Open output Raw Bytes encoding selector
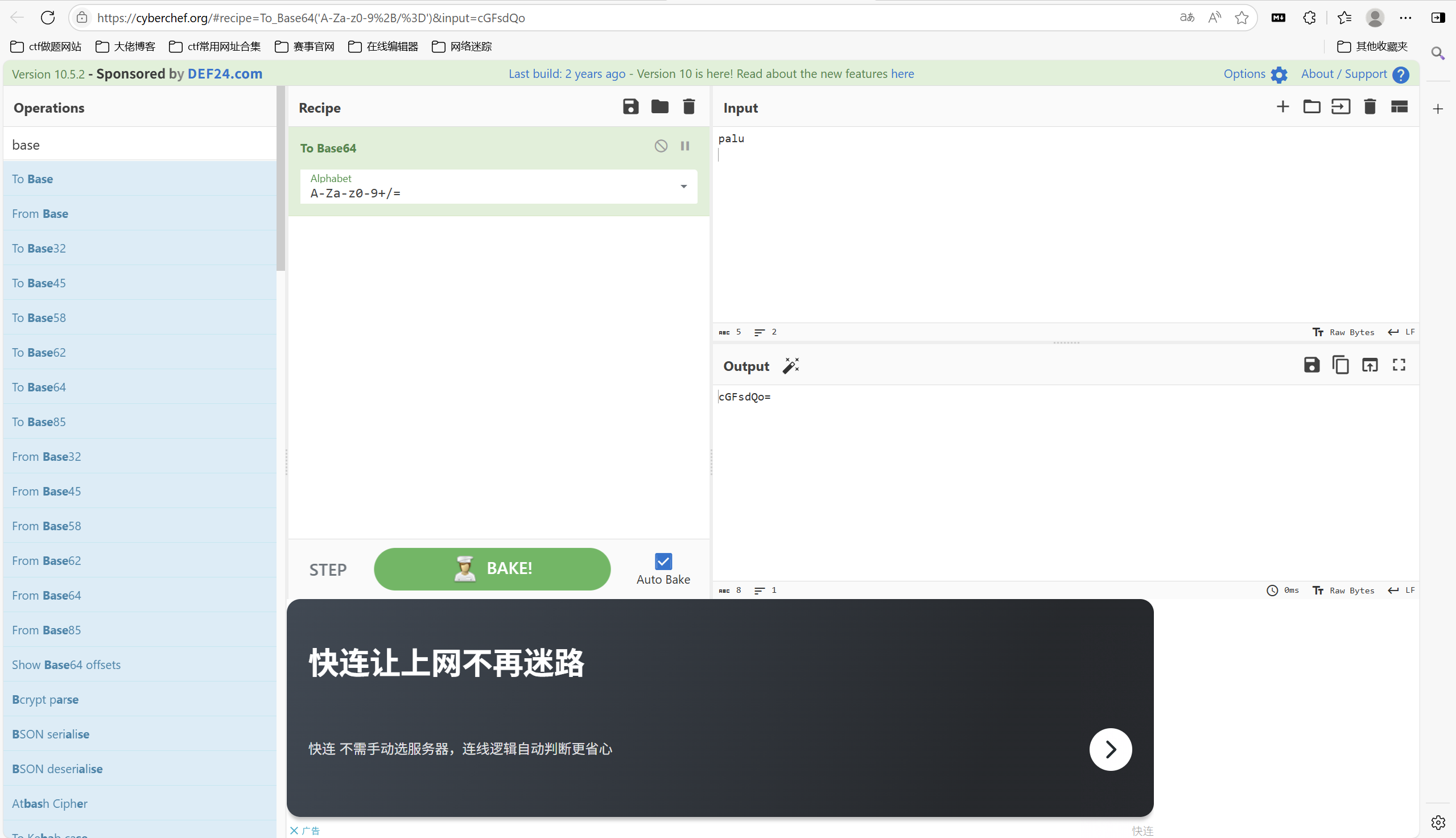Viewport: 1456px width, 838px height. pos(1343,591)
